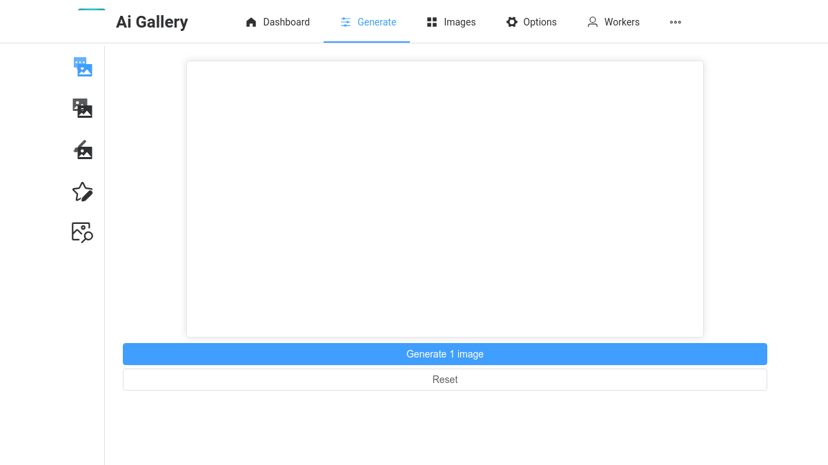The image size is (828, 465).
Task: Click the empty image preview panel
Action: tap(445, 199)
